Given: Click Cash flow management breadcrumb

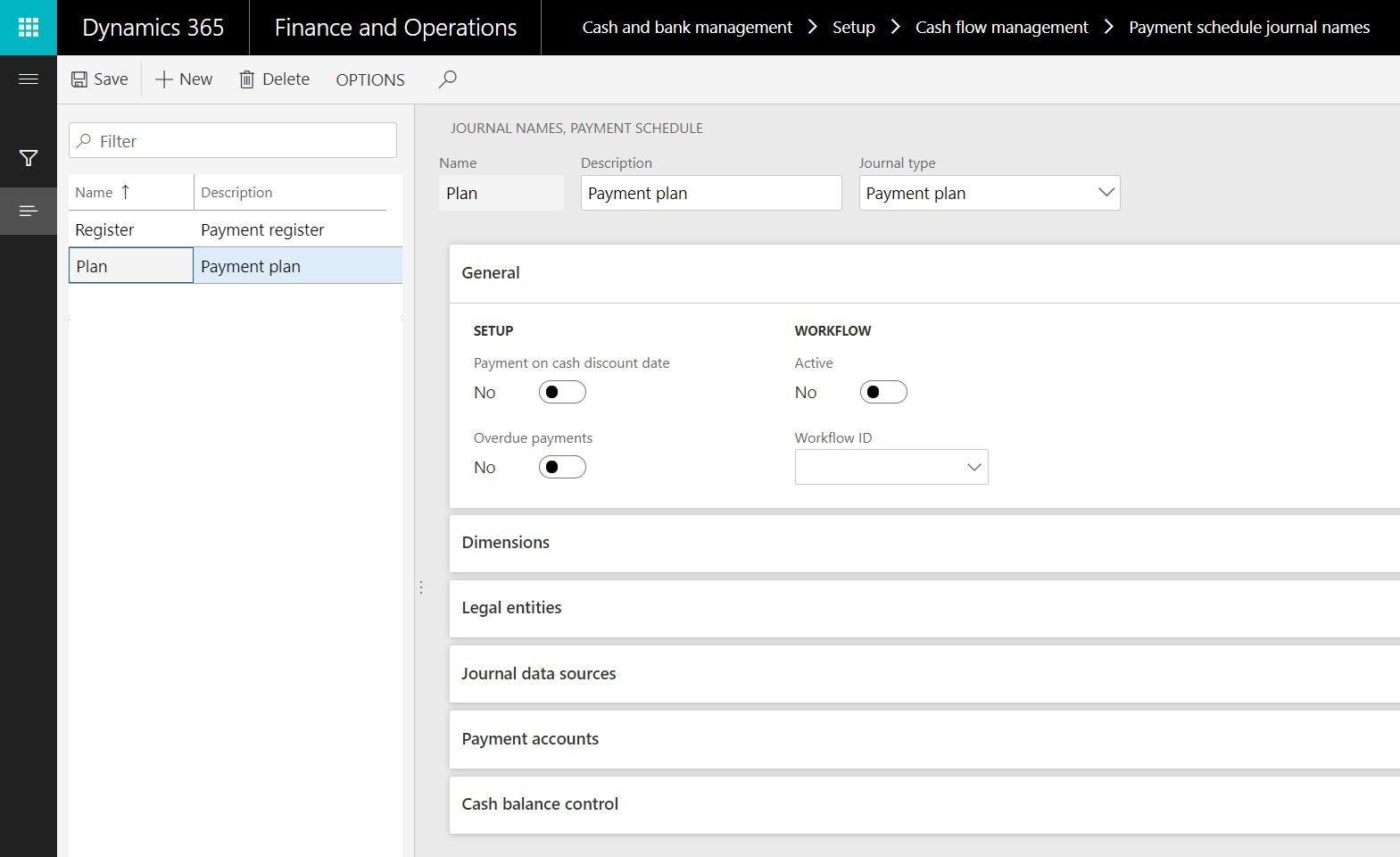Looking at the screenshot, I should [1001, 28].
